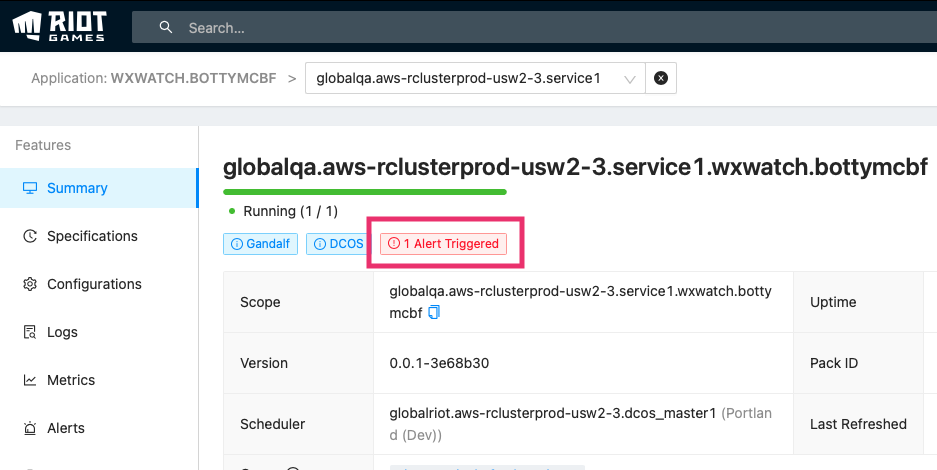Copy scope value with copy icon

(x=434, y=313)
